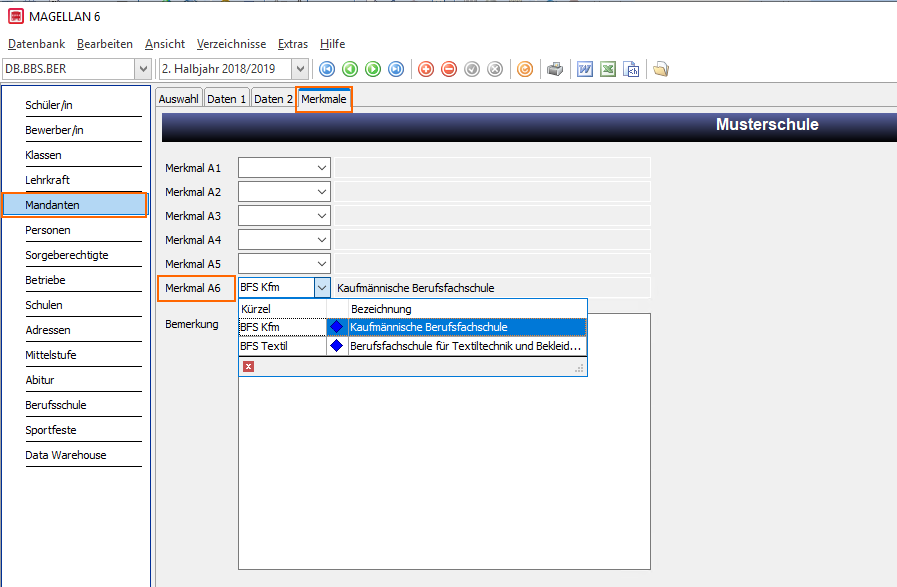Image resolution: width=897 pixels, height=587 pixels.
Task: Open the printer icon in toolbar
Action: click(x=555, y=69)
